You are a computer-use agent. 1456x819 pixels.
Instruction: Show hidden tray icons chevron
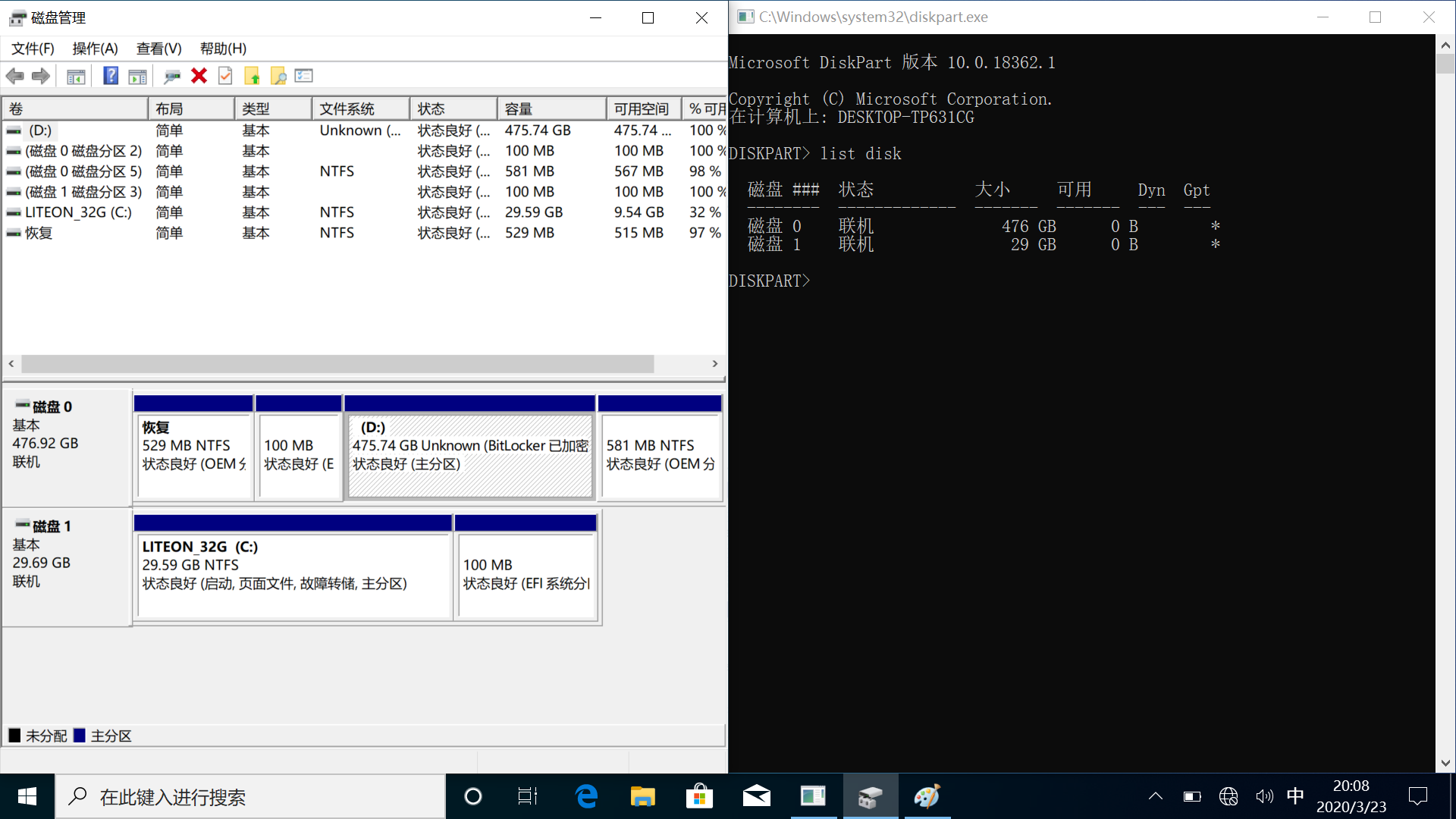(x=1155, y=796)
